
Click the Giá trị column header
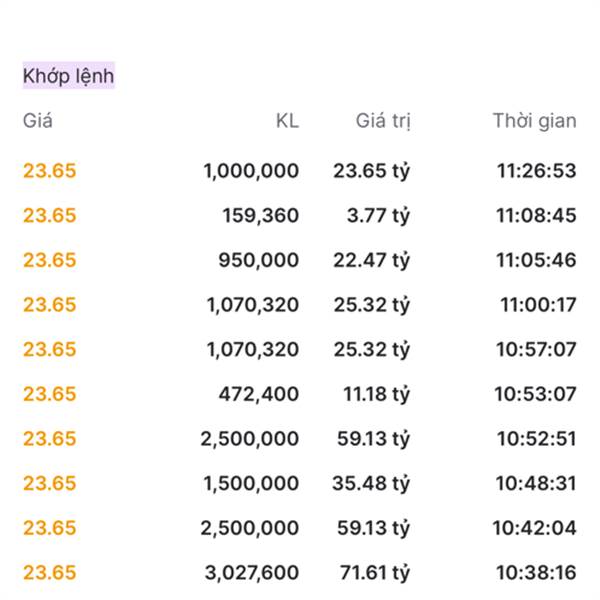pos(383,121)
